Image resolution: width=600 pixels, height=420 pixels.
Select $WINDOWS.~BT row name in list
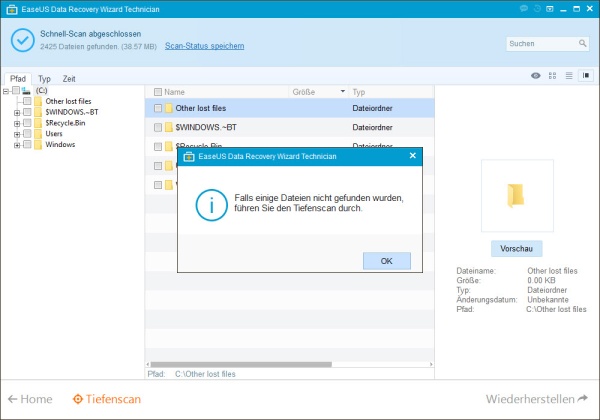(x=206, y=127)
